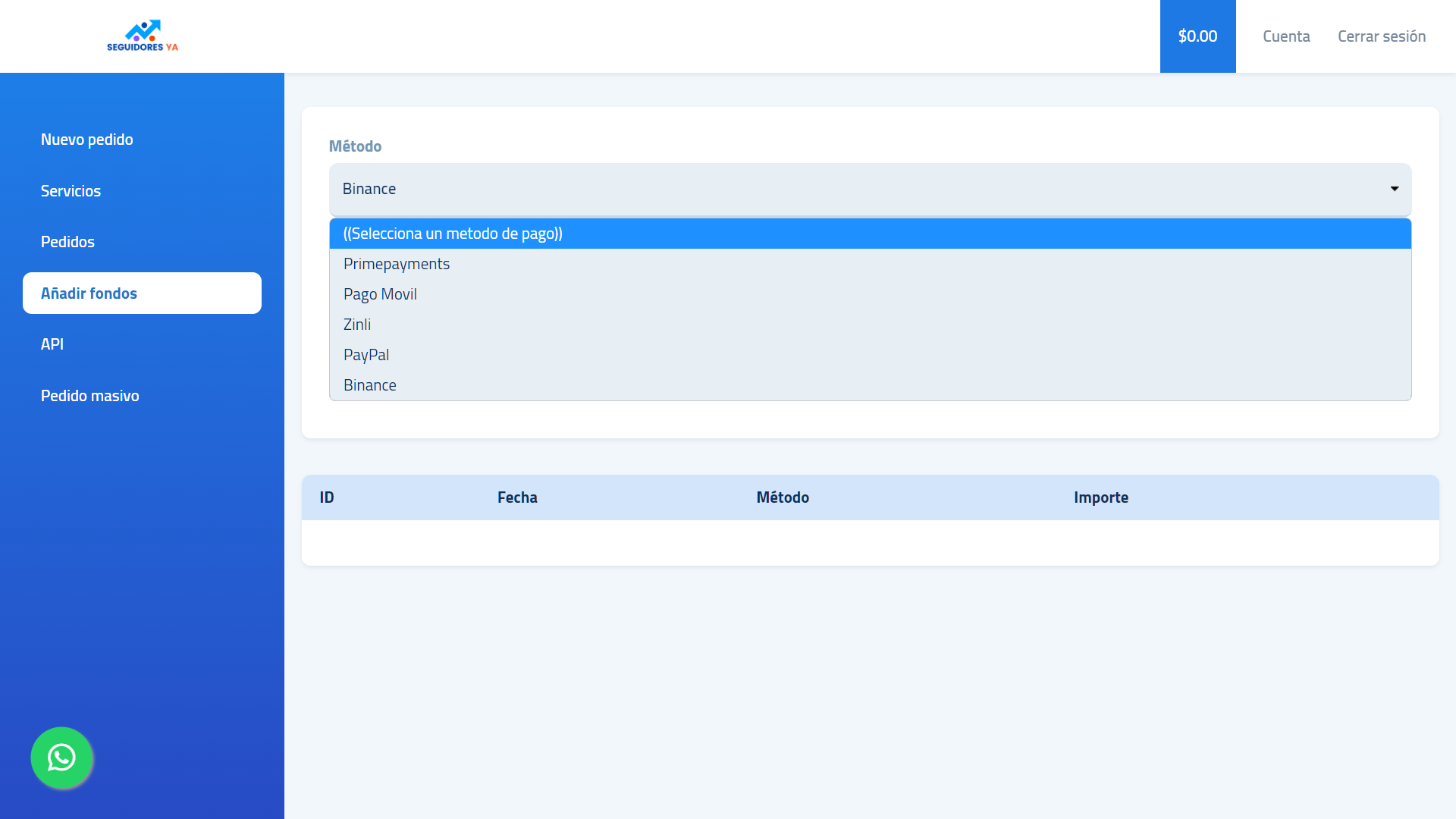Click the Método table column header

[x=783, y=497]
